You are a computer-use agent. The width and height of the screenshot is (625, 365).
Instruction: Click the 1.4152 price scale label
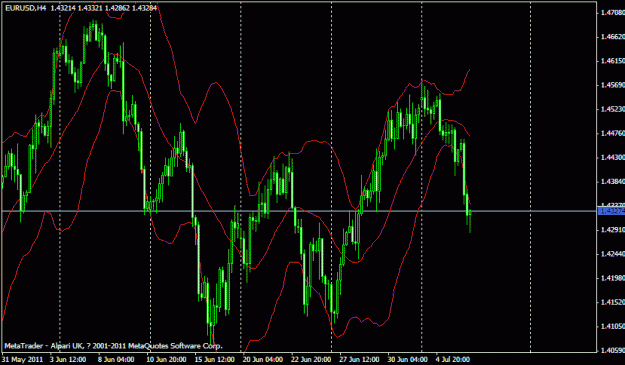612,302
